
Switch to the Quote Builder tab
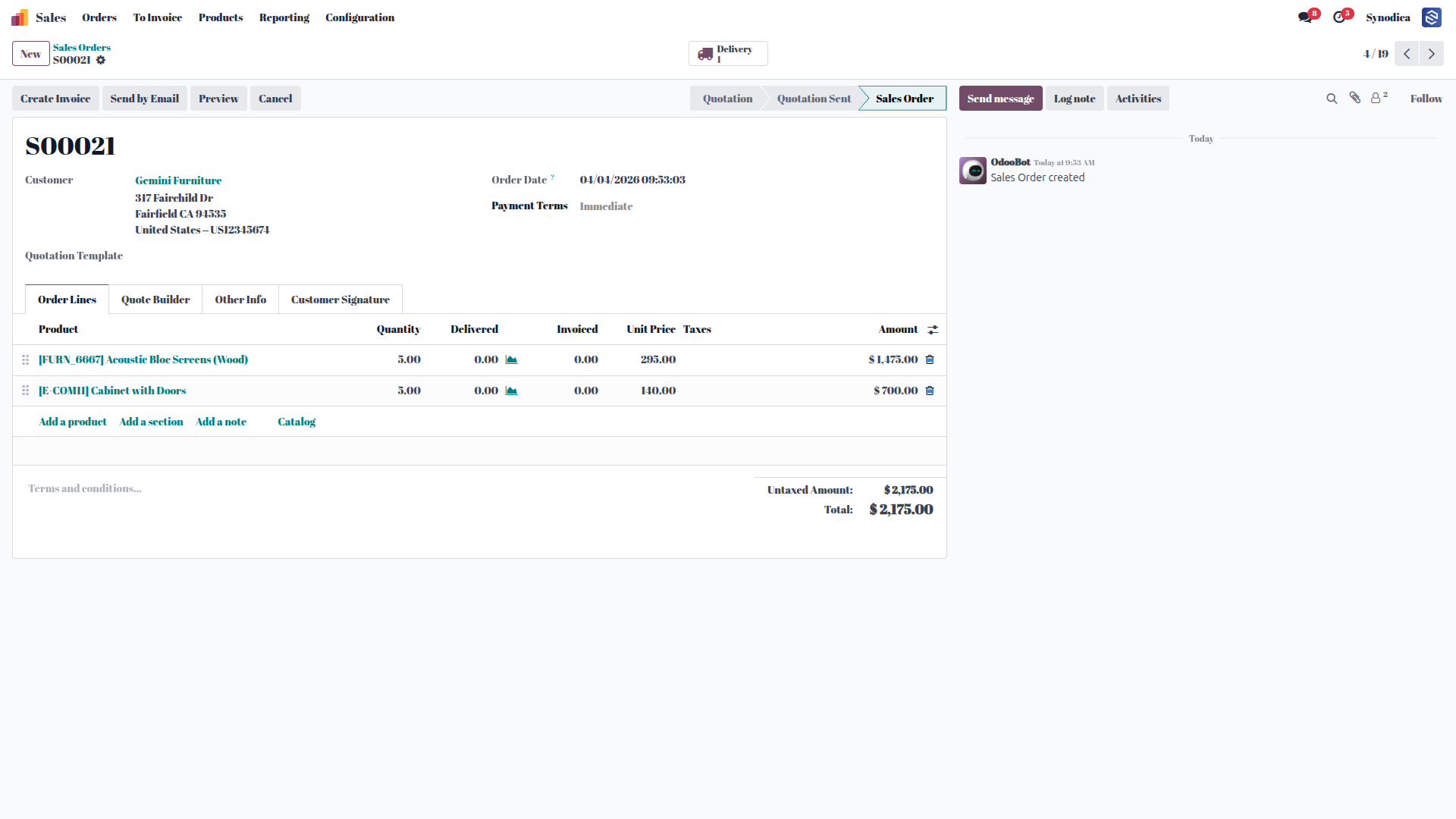click(x=155, y=300)
